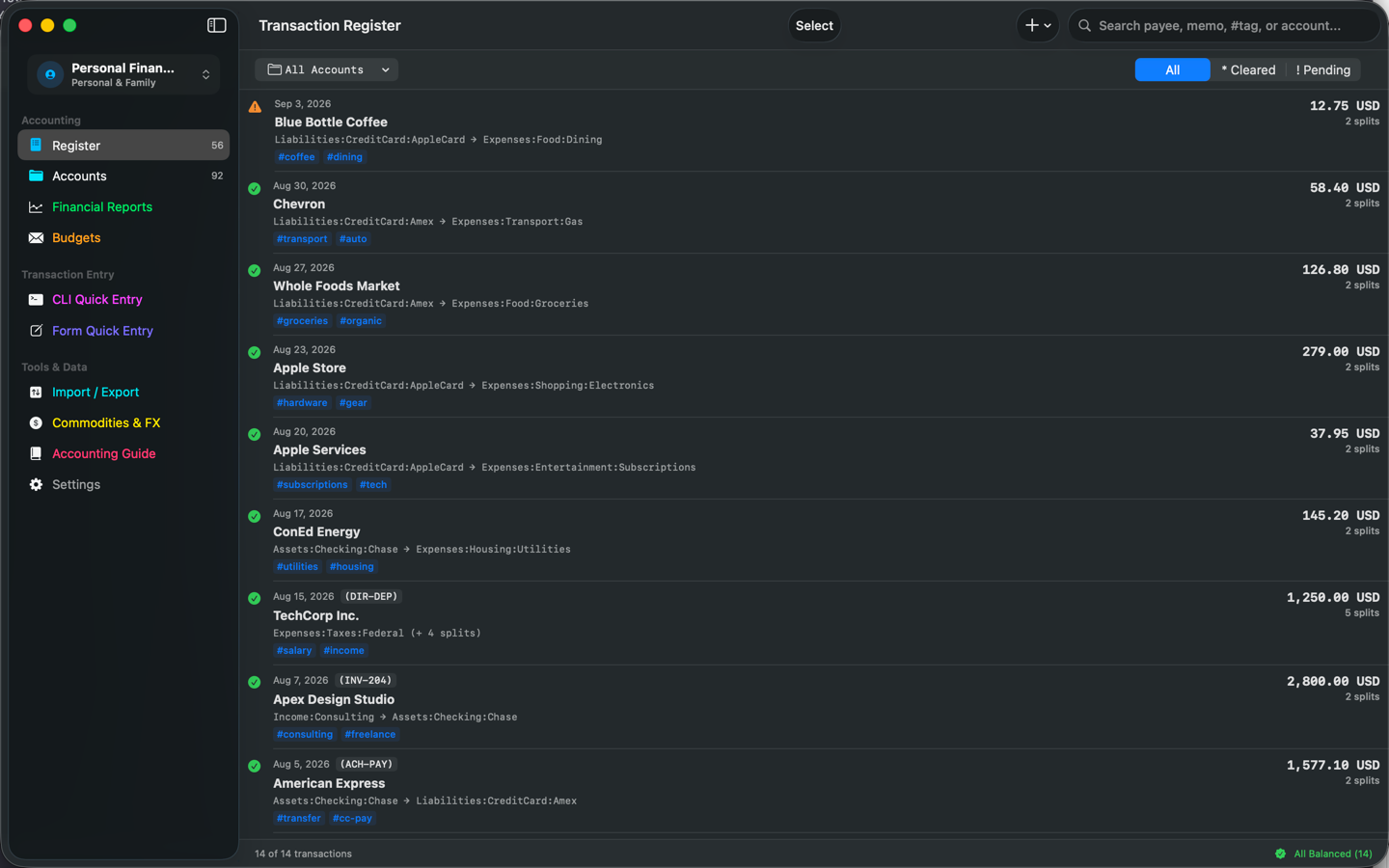Click the INV-204 reference code badge
This screenshot has width=1389, height=868.
point(366,680)
